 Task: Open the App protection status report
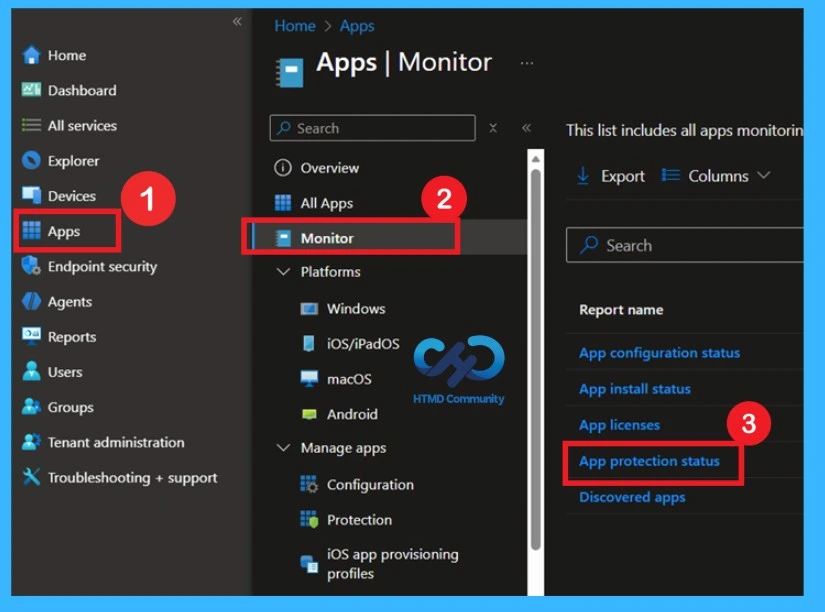tap(651, 461)
